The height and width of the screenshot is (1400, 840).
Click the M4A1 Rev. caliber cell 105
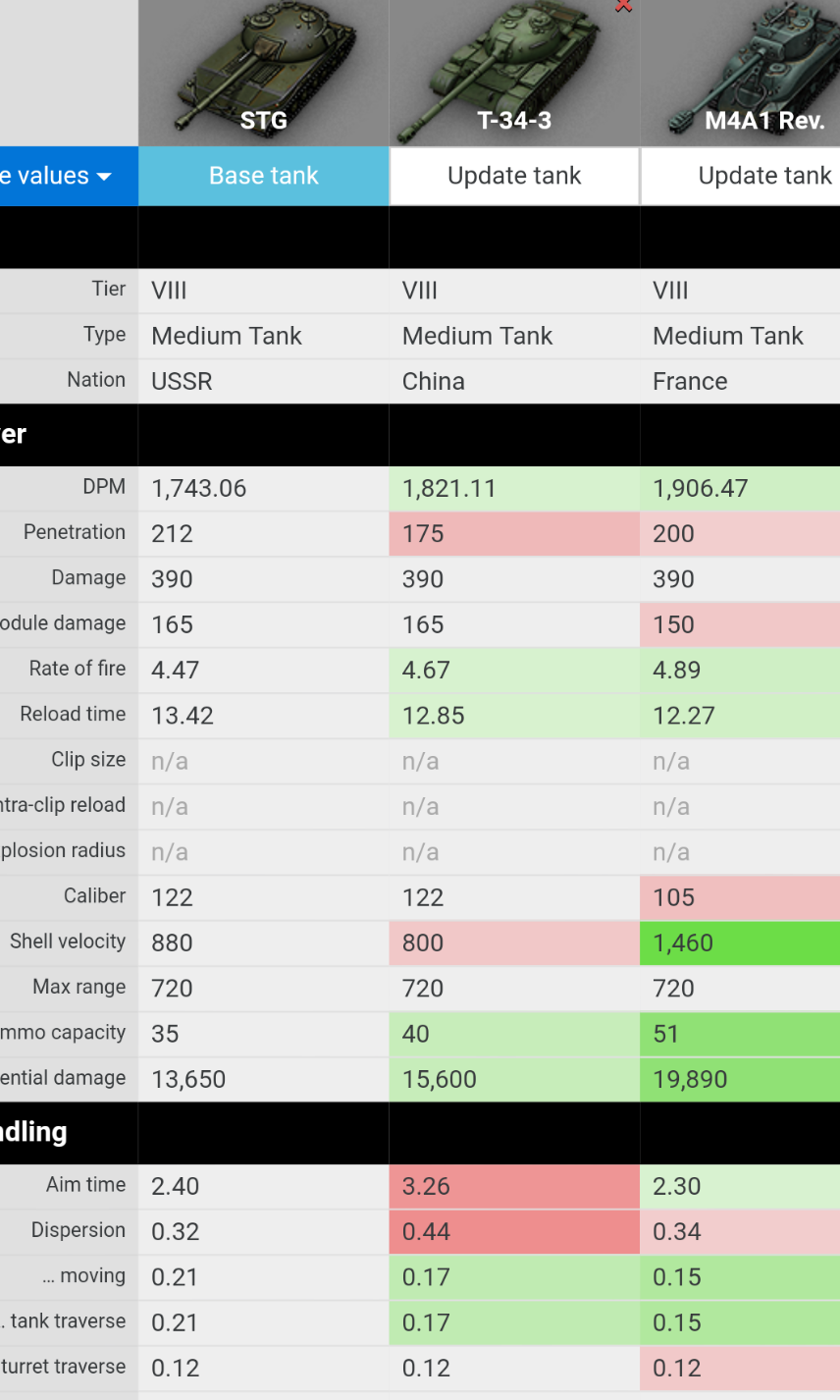pyautogui.click(x=740, y=897)
